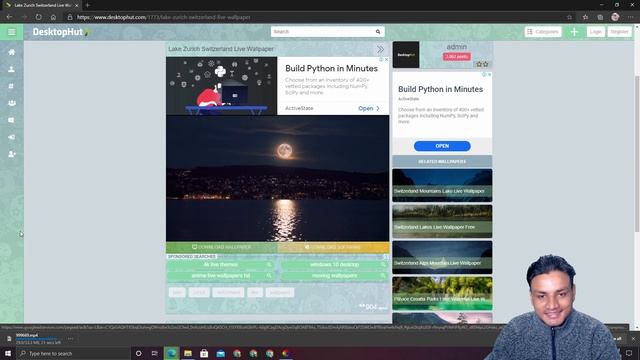Click the blue OPEN button in sidebar ad

tap(442, 146)
